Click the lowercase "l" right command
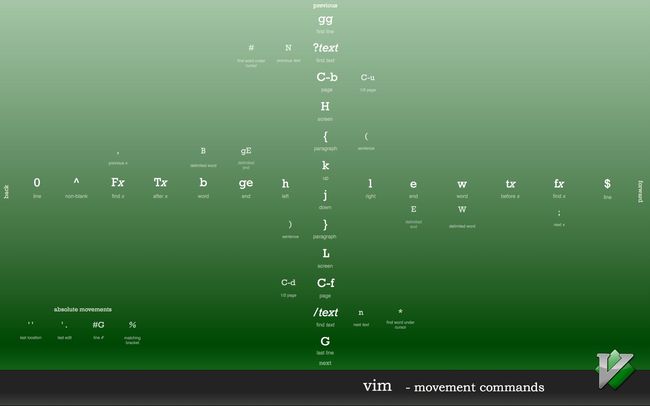 370,184
